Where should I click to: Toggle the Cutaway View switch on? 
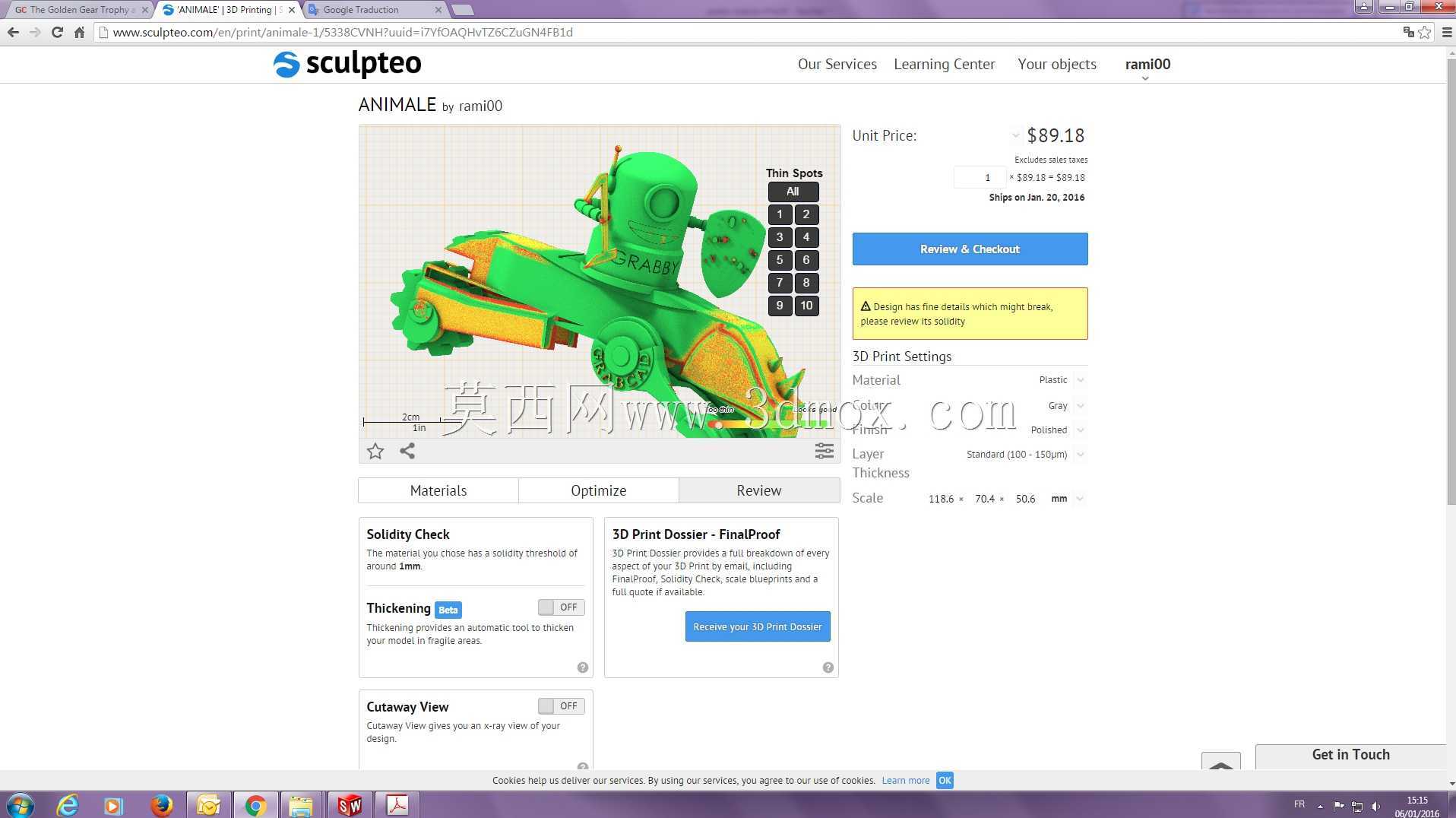point(561,706)
